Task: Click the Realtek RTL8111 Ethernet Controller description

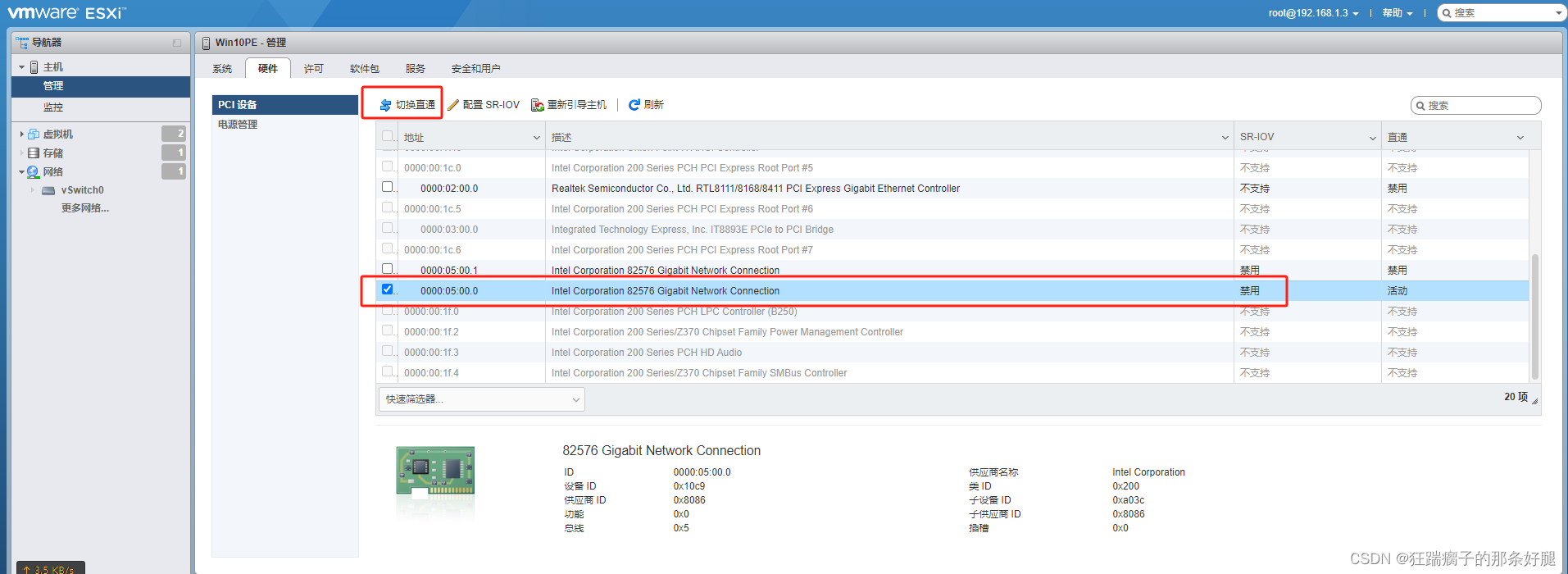Action: 756,189
